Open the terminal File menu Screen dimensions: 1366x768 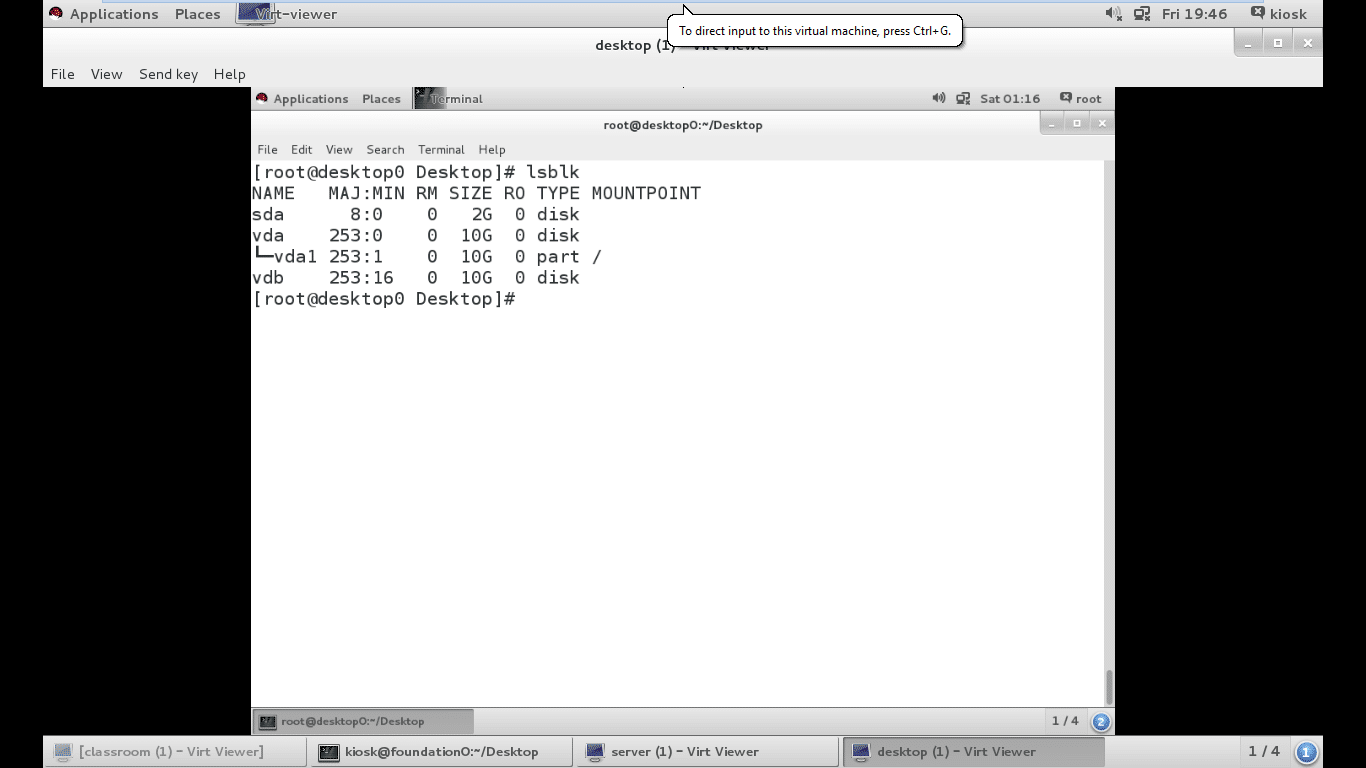pyautogui.click(x=267, y=150)
